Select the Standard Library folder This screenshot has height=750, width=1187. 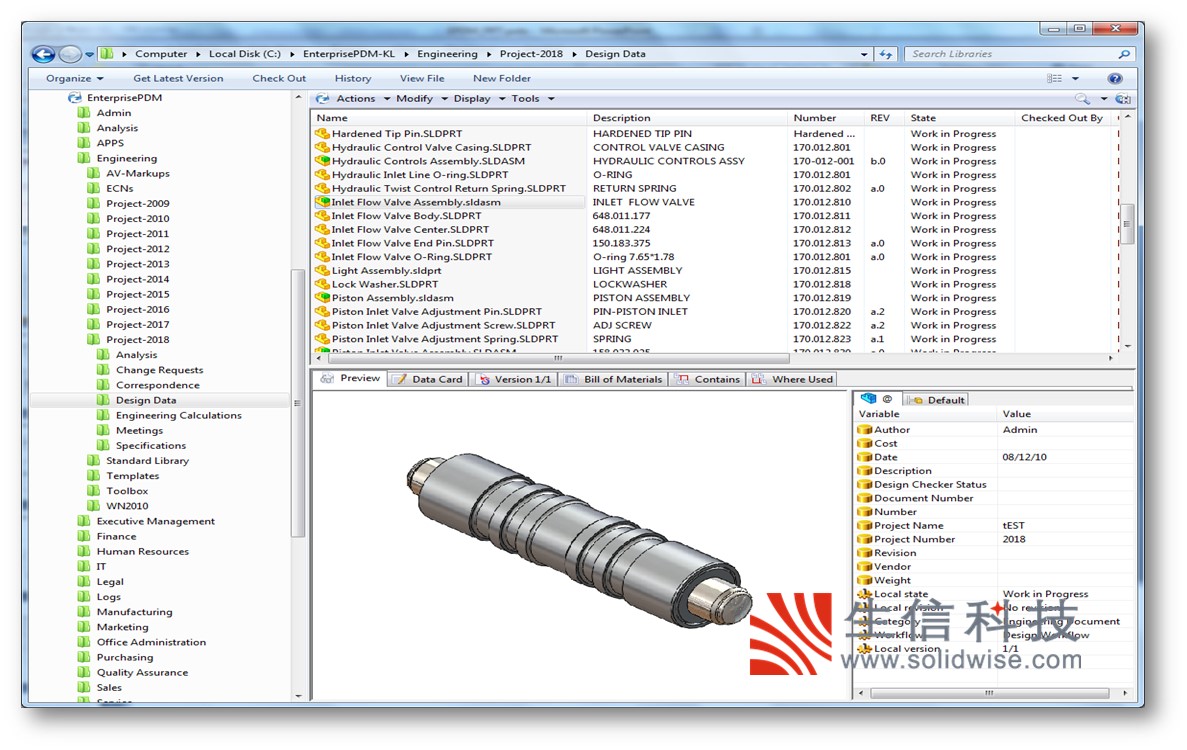click(147, 461)
